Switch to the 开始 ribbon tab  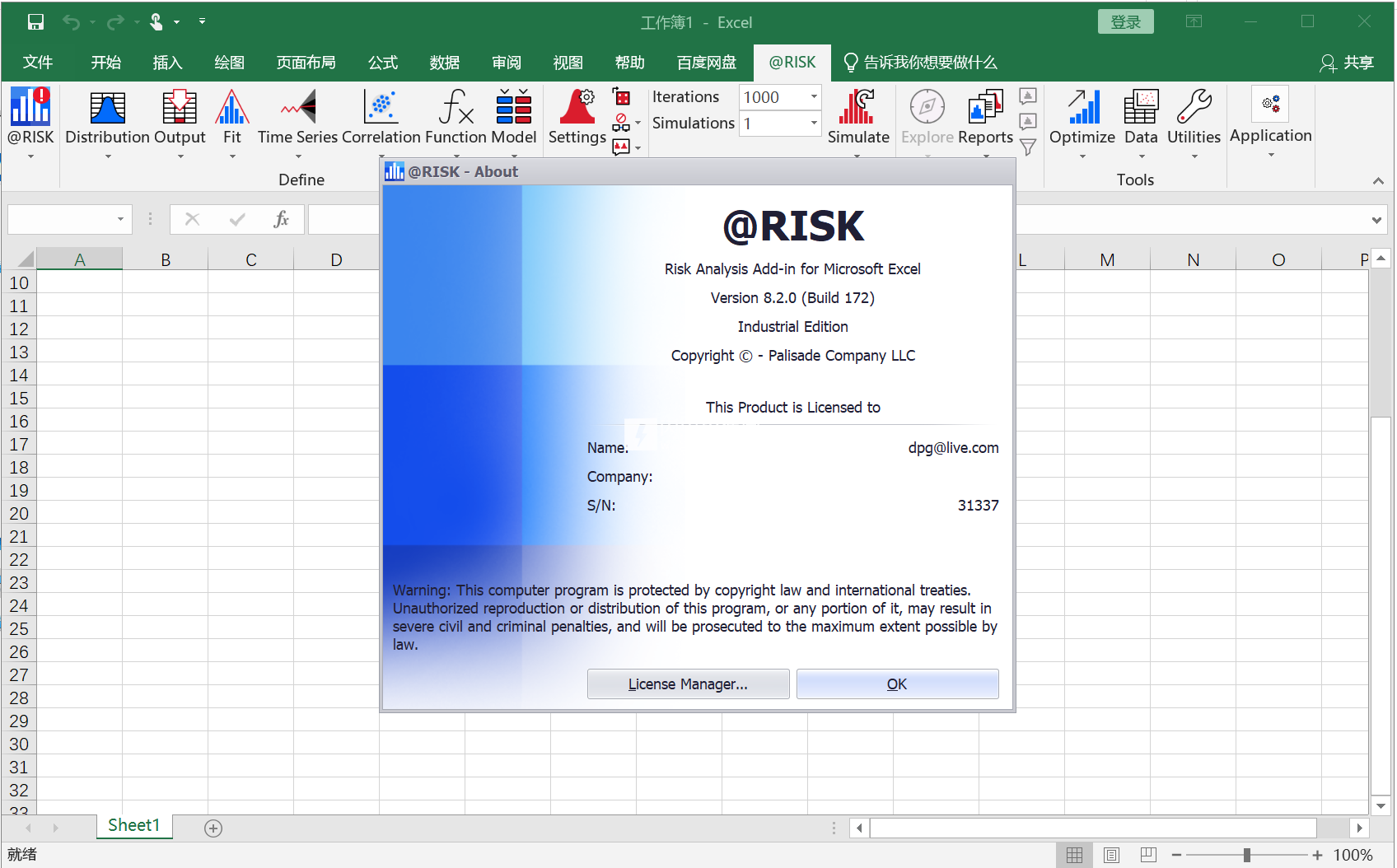click(x=105, y=63)
